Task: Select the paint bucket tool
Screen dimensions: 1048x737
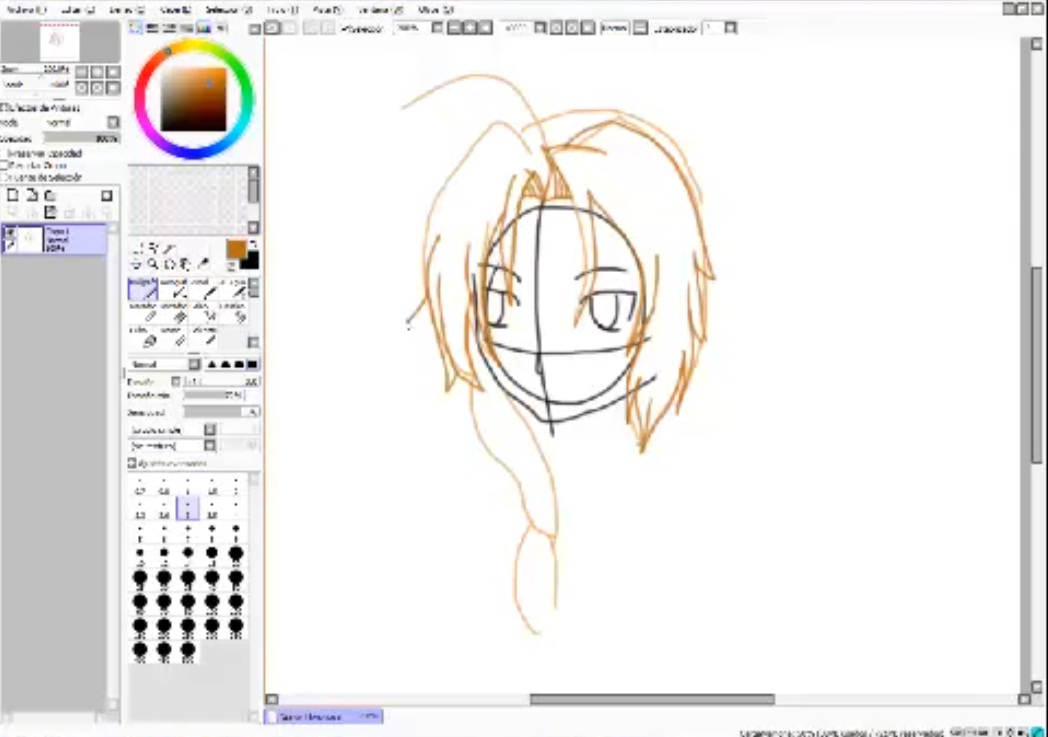Action: click(142, 338)
